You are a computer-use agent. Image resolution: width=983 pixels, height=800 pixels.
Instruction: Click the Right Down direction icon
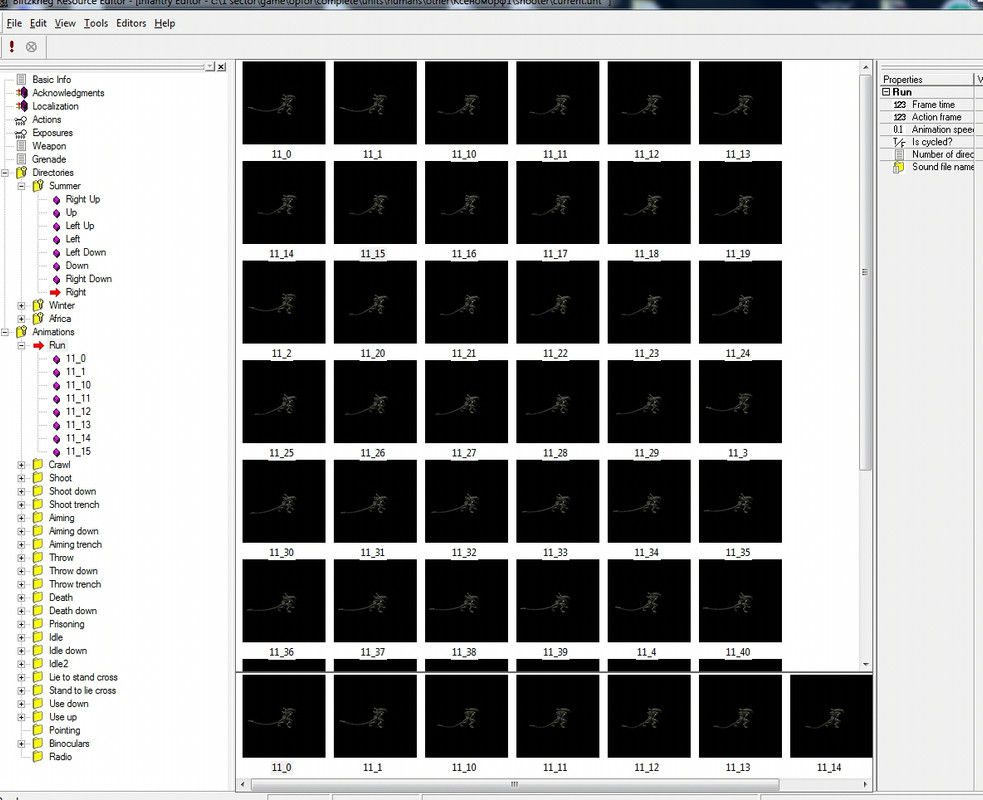pyautogui.click(x=56, y=279)
